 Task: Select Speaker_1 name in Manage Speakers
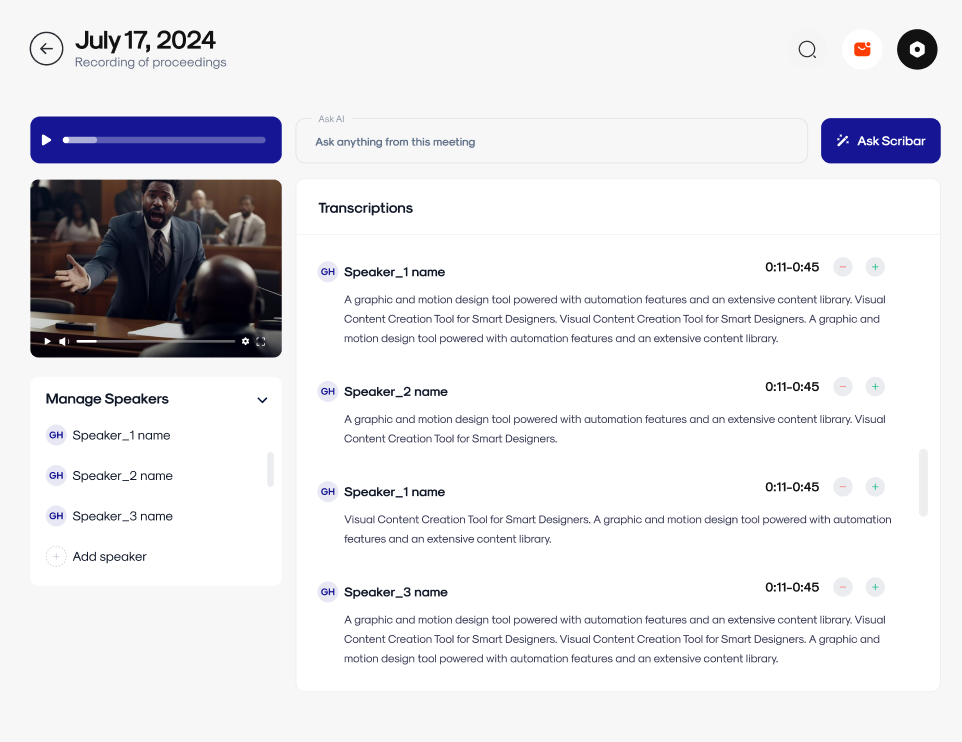[x=121, y=435]
